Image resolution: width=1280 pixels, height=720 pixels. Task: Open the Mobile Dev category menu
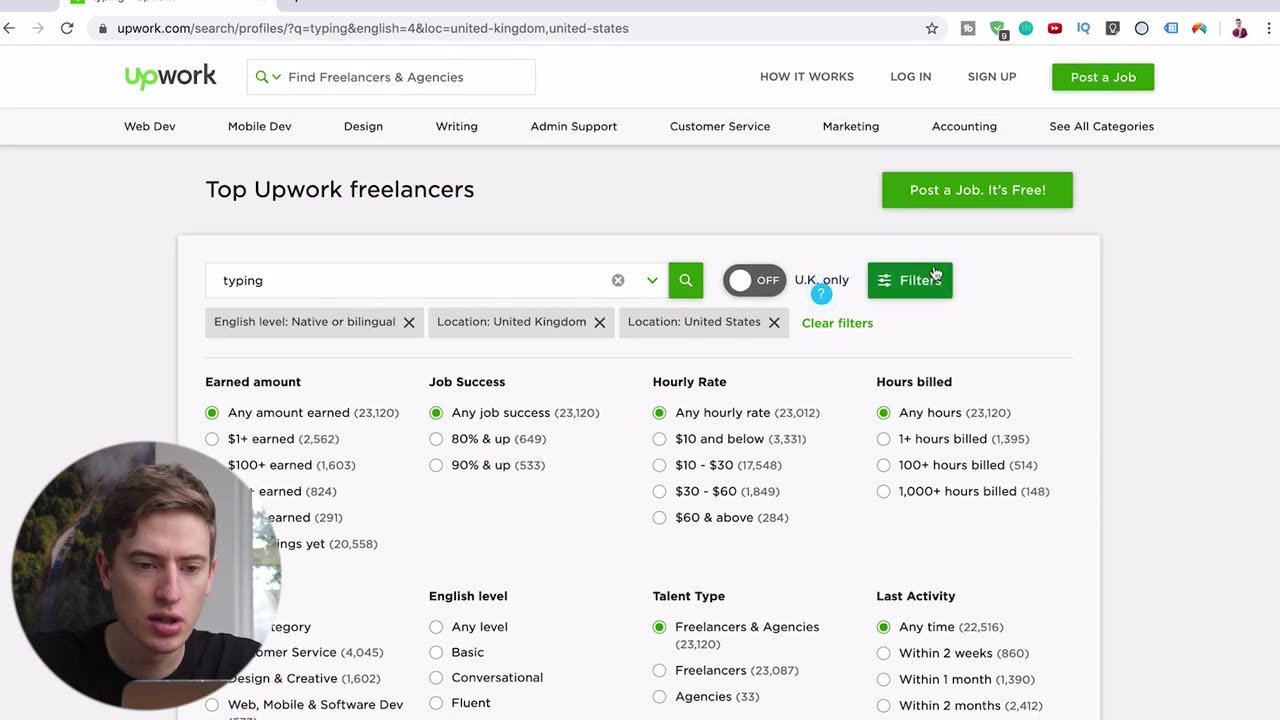pyautogui.click(x=260, y=126)
